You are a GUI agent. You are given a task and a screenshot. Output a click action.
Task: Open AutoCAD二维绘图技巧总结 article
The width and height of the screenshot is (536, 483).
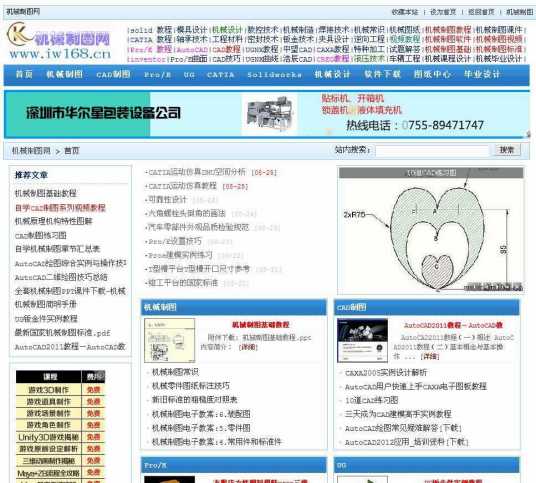pos(61,277)
